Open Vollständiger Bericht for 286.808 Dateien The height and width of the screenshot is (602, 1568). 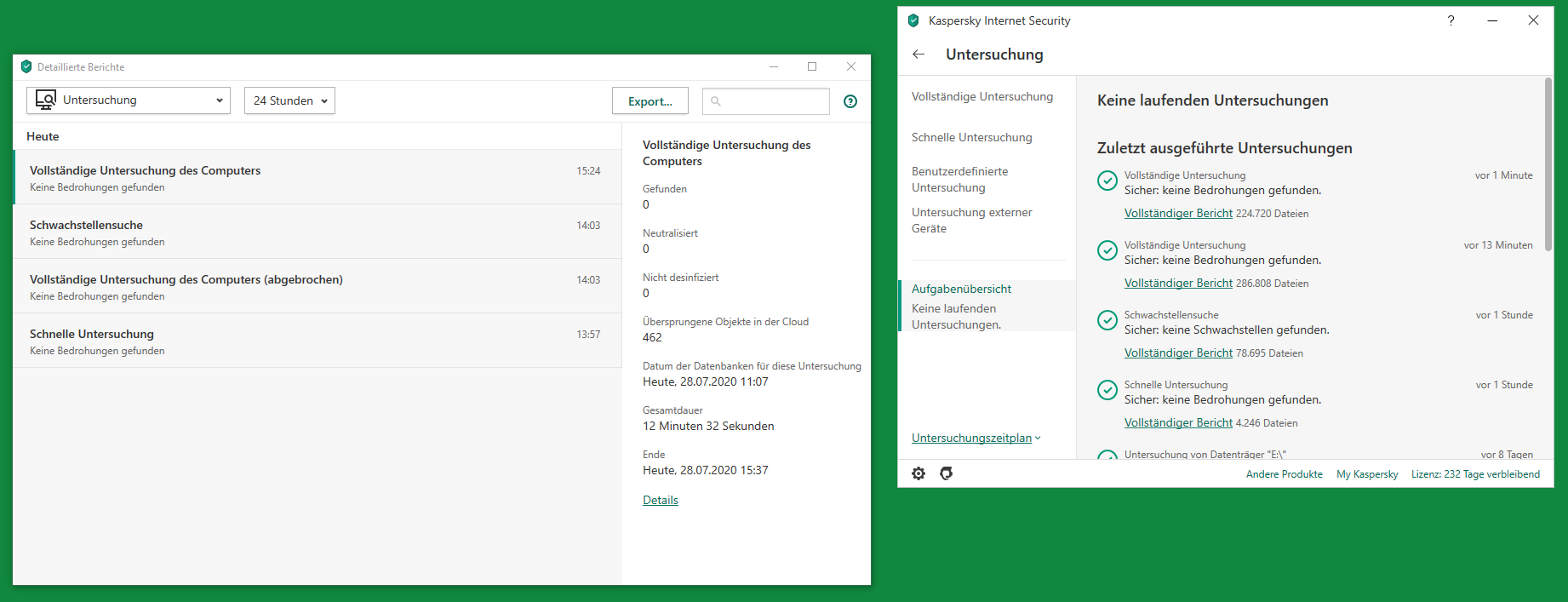[x=1178, y=283]
